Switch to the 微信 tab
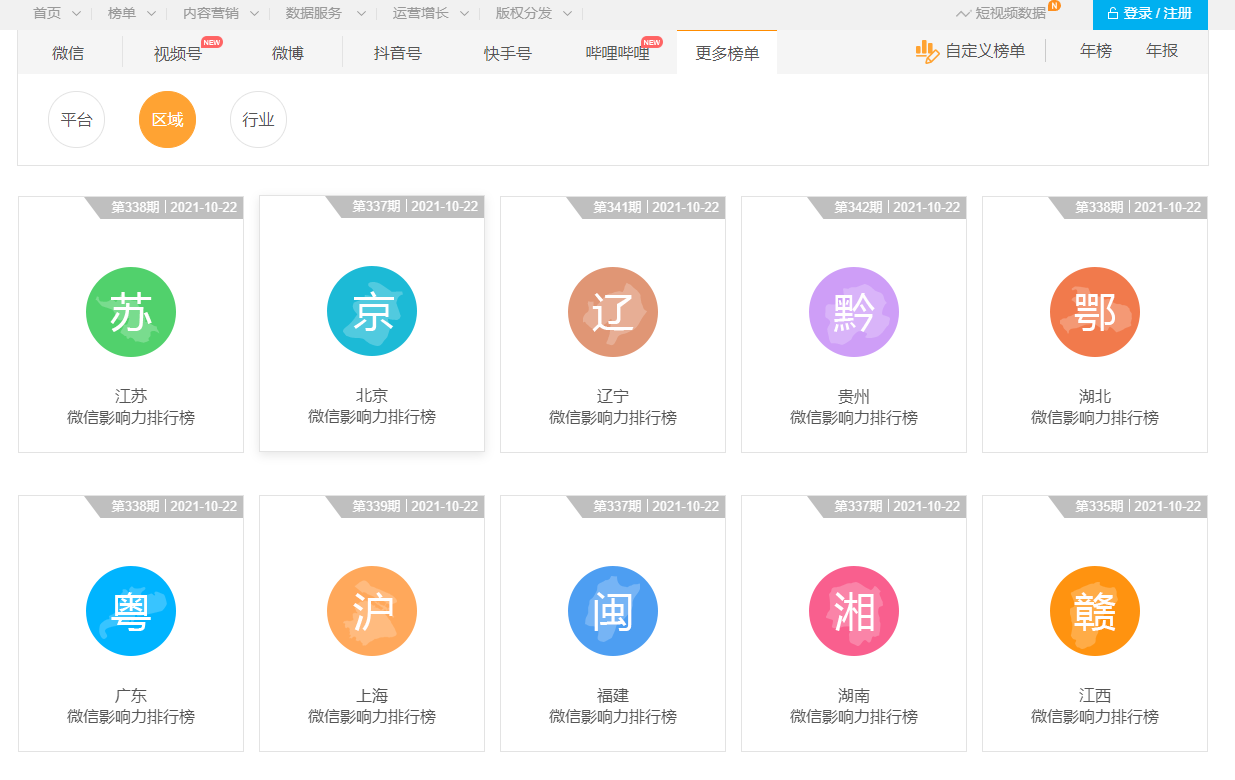Screen dimensions: 1235x780 [x=68, y=53]
